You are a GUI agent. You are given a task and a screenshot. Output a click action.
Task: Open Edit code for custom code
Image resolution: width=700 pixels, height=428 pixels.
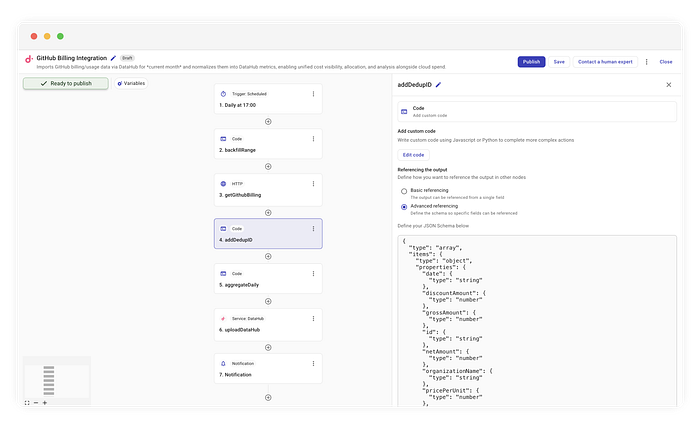413,155
